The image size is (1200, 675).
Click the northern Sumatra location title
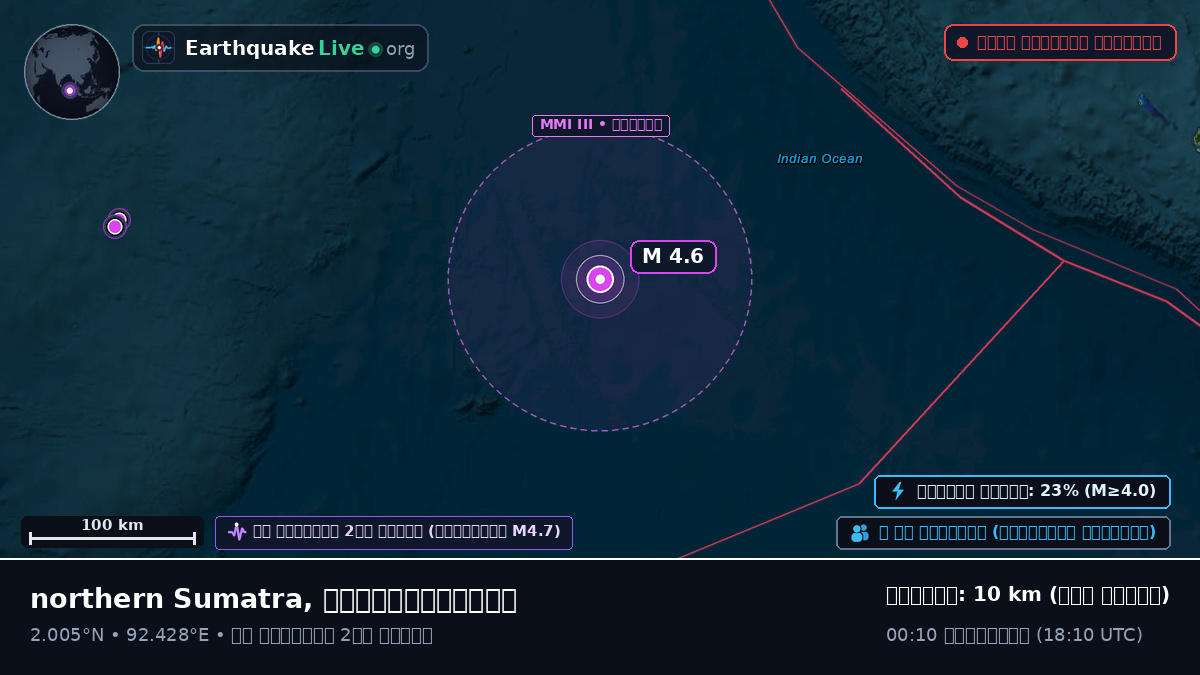pos(273,599)
